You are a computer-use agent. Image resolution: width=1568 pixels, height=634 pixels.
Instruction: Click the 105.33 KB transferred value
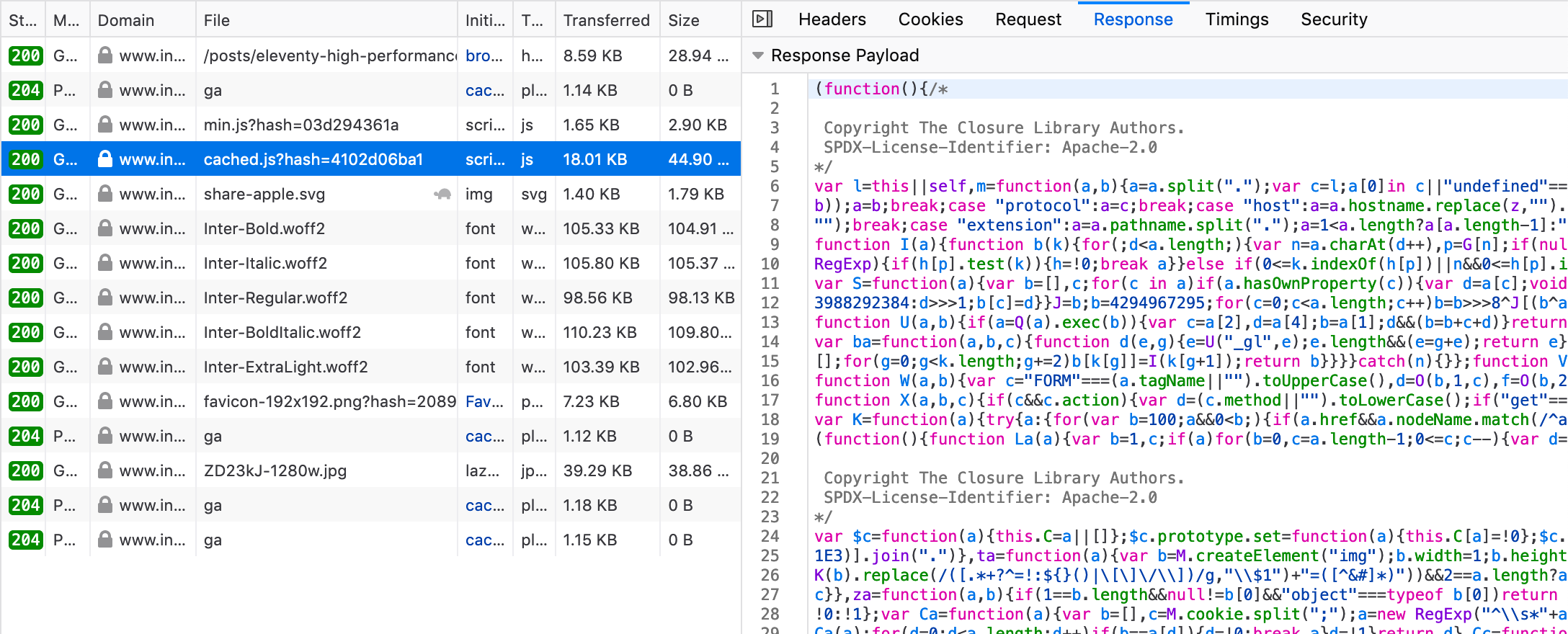pos(601,228)
